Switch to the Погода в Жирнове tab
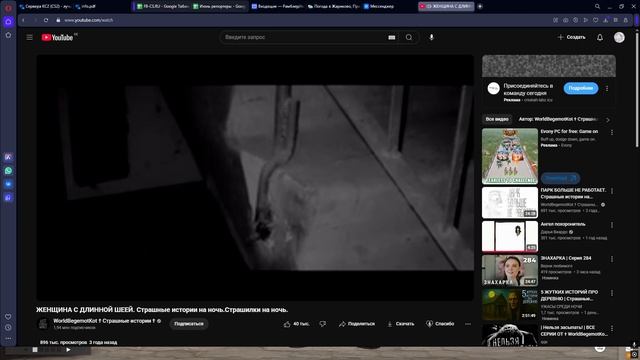The height and width of the screenshot is (360, 640). pos(333,7)
